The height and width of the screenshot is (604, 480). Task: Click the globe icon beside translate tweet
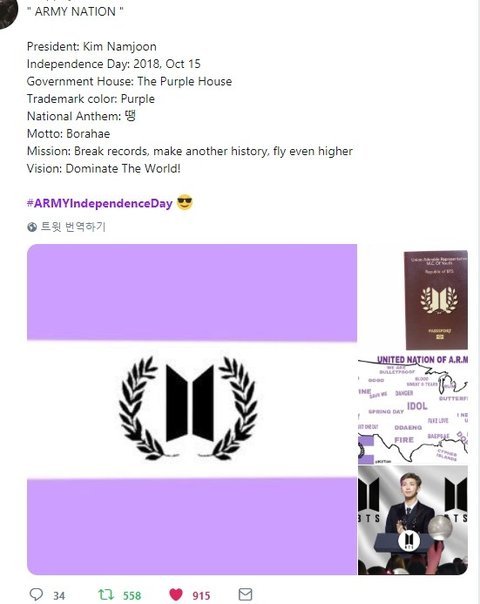click(x=32, y=227)
